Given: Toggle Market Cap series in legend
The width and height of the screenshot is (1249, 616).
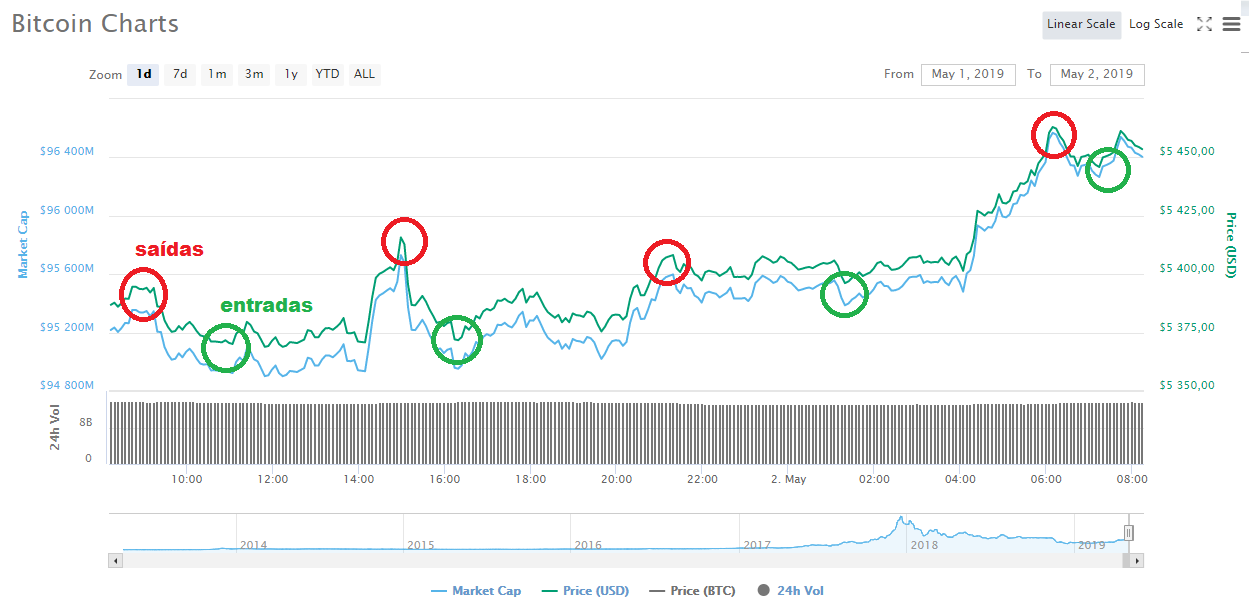Looking at the screenshot, I should [x=476, y=591].
